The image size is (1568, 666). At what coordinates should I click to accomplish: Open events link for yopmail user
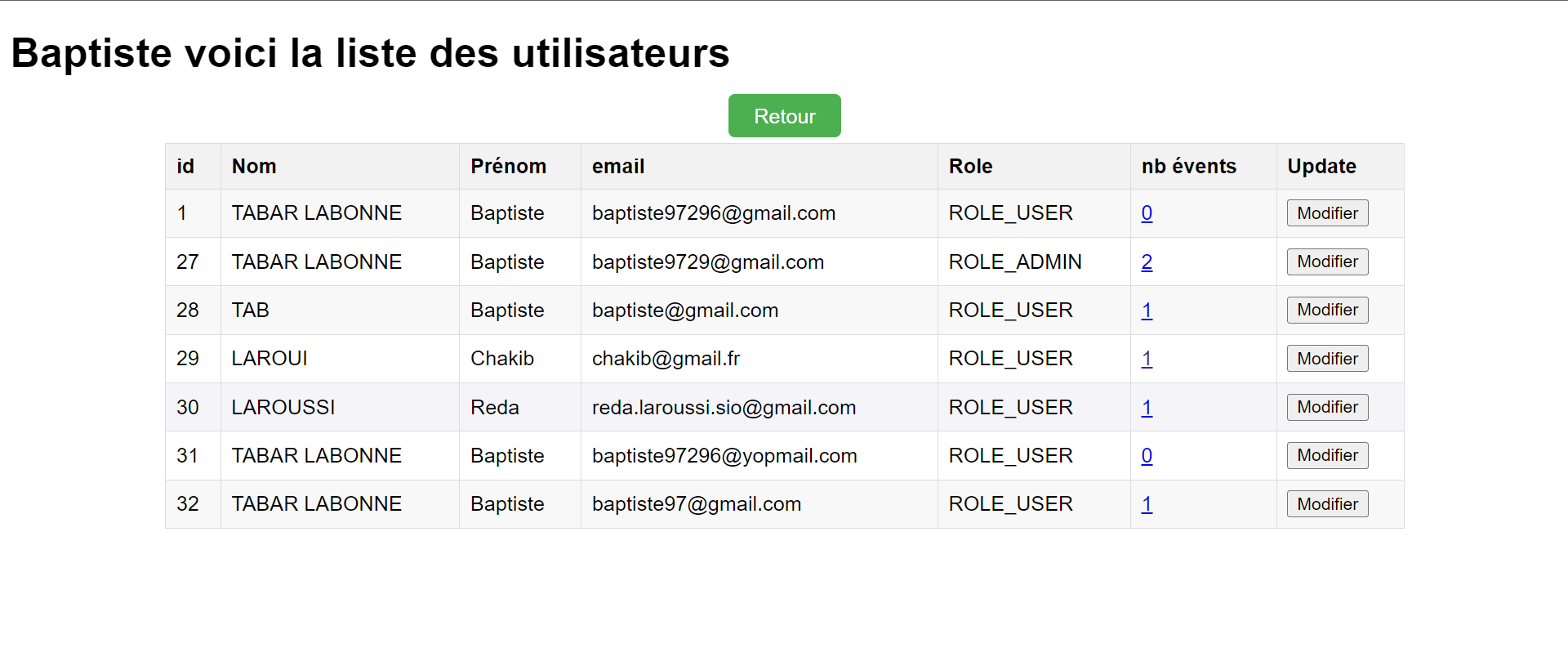1147,456
